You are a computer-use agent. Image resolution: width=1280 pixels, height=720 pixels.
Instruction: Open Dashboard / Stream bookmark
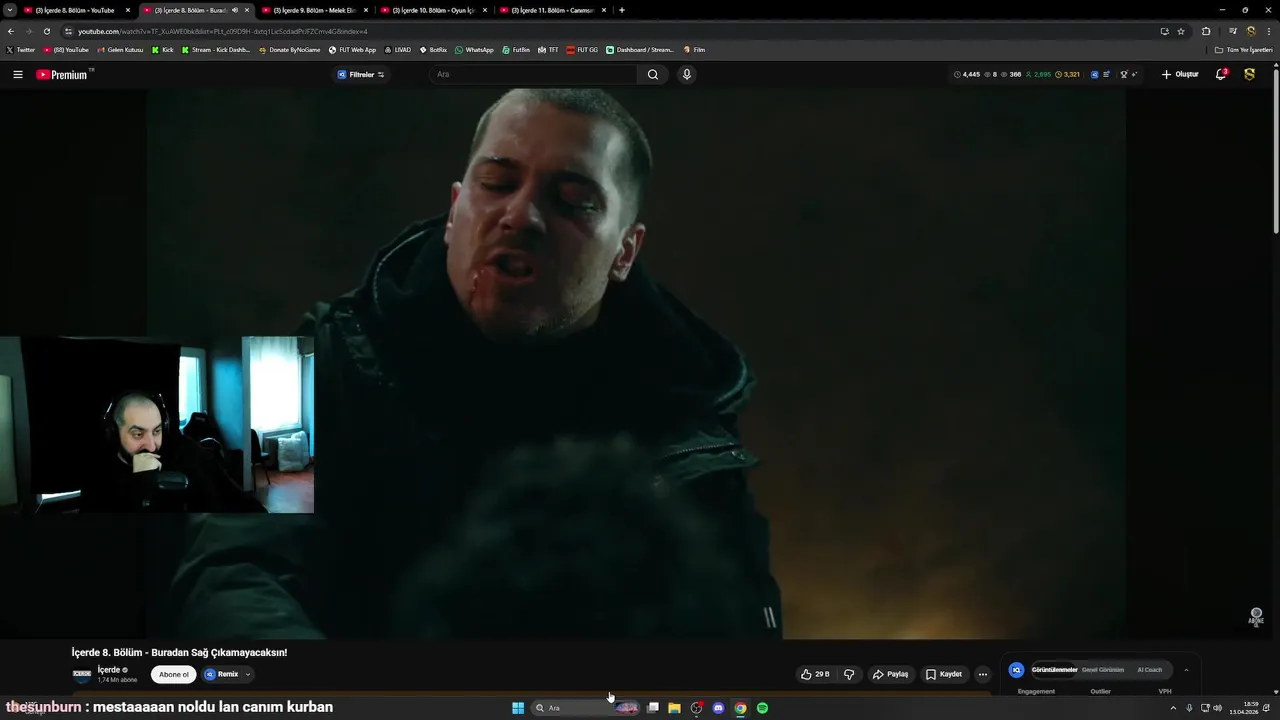coord(640,49)
